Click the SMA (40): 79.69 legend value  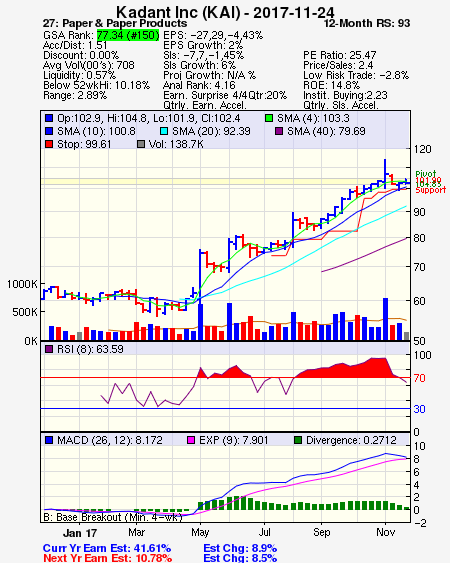click(326, 131)
